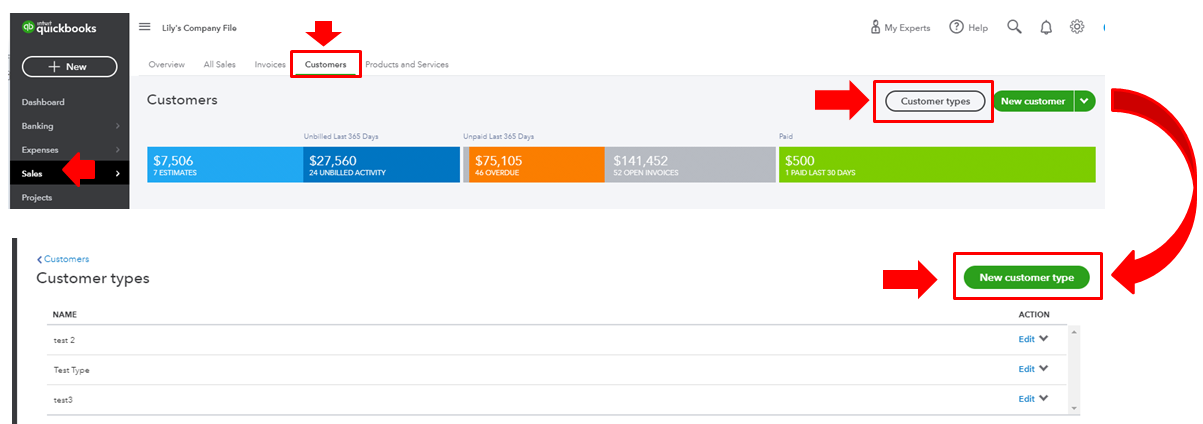
Task: Open the Help question mark icon
Action: tap(956, 27)
